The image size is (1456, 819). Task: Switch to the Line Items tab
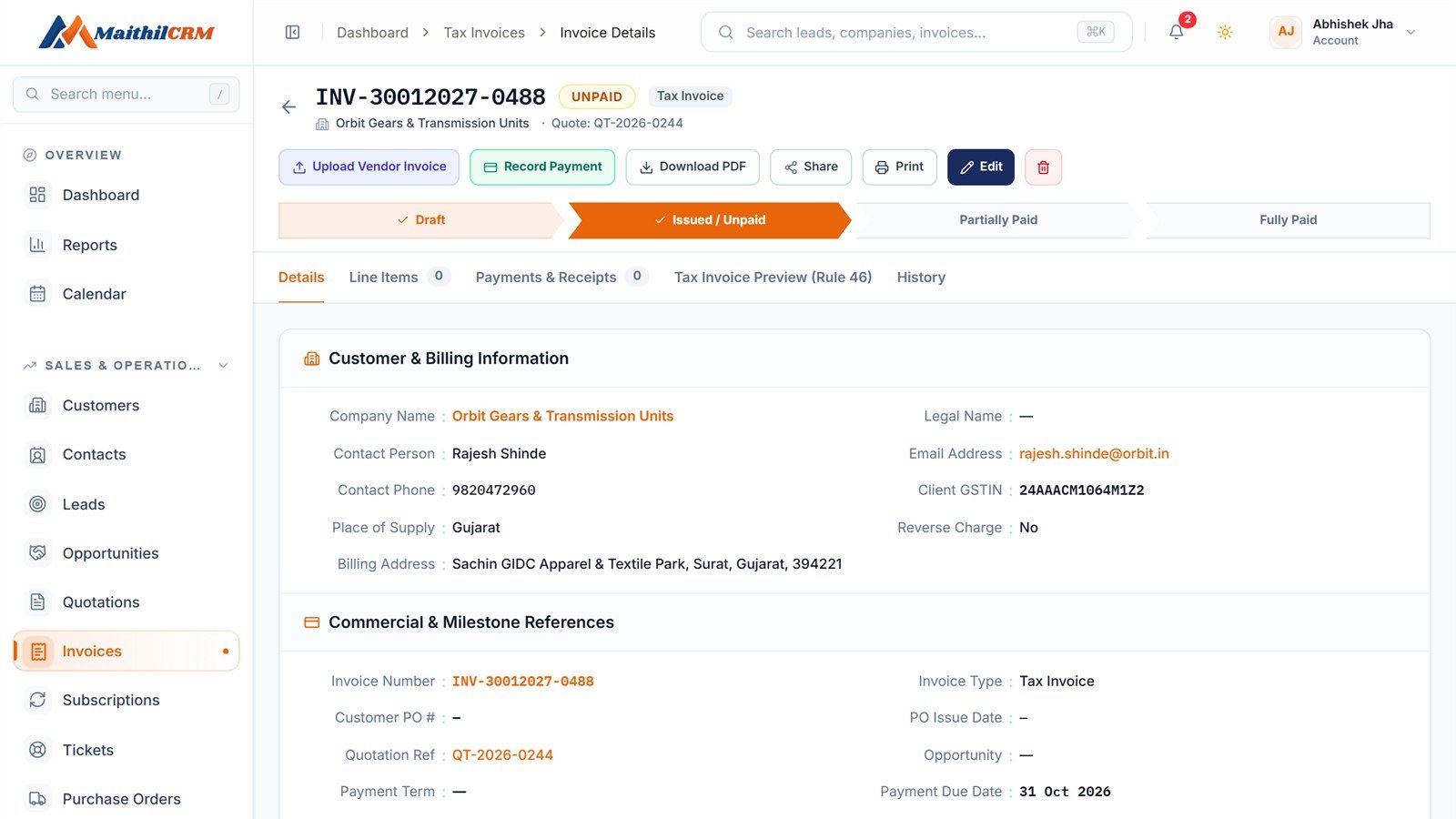point(399,278)
